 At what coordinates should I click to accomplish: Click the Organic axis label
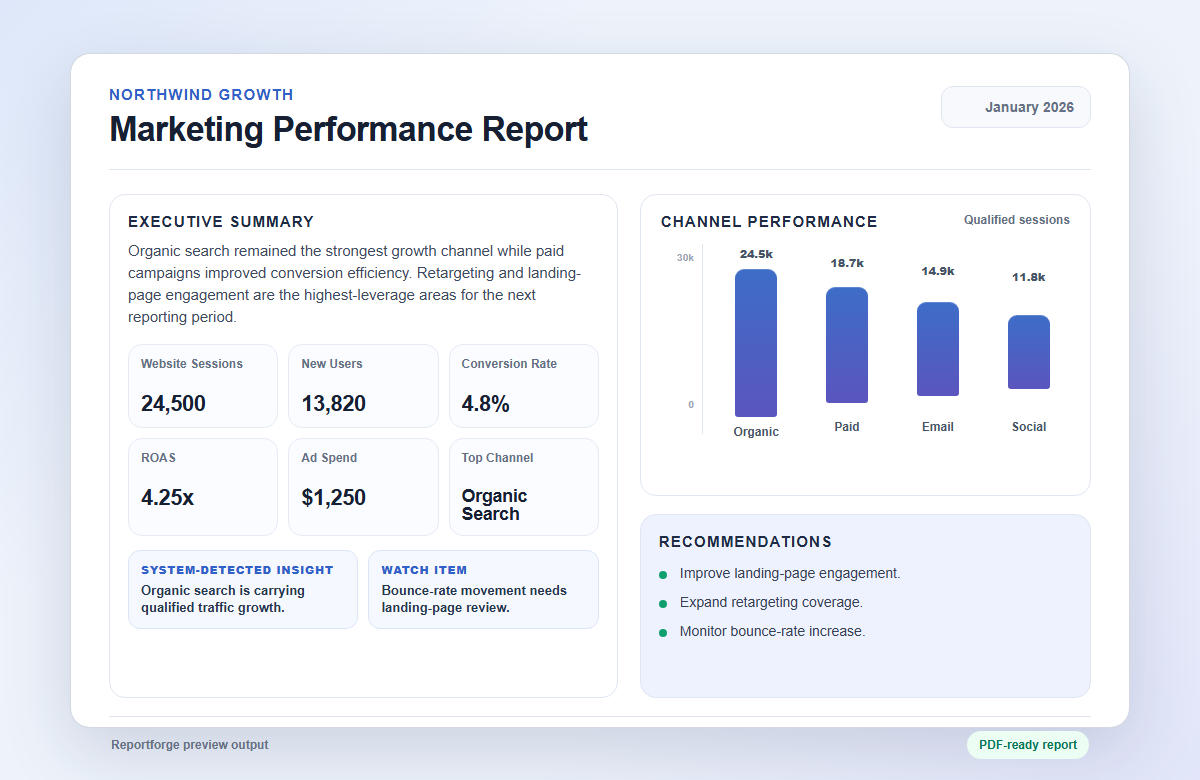pos(756,432)
